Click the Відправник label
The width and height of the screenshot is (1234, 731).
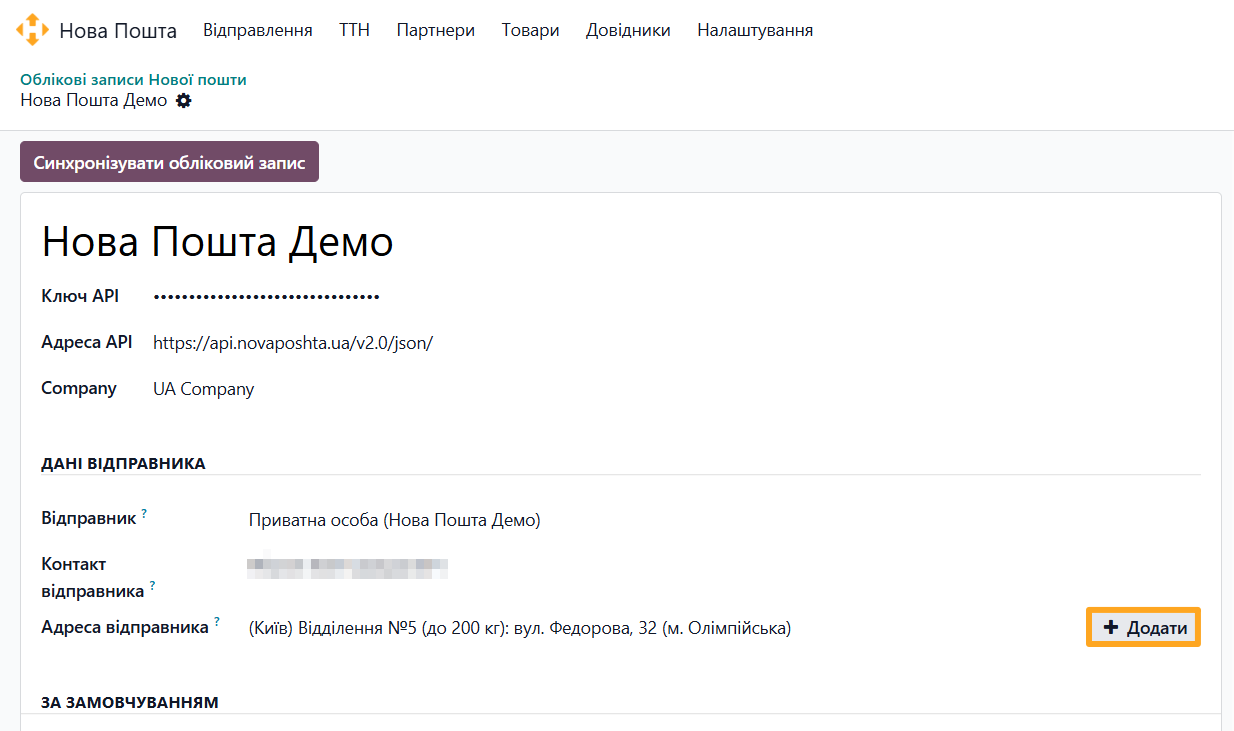[x=88, y=519]
